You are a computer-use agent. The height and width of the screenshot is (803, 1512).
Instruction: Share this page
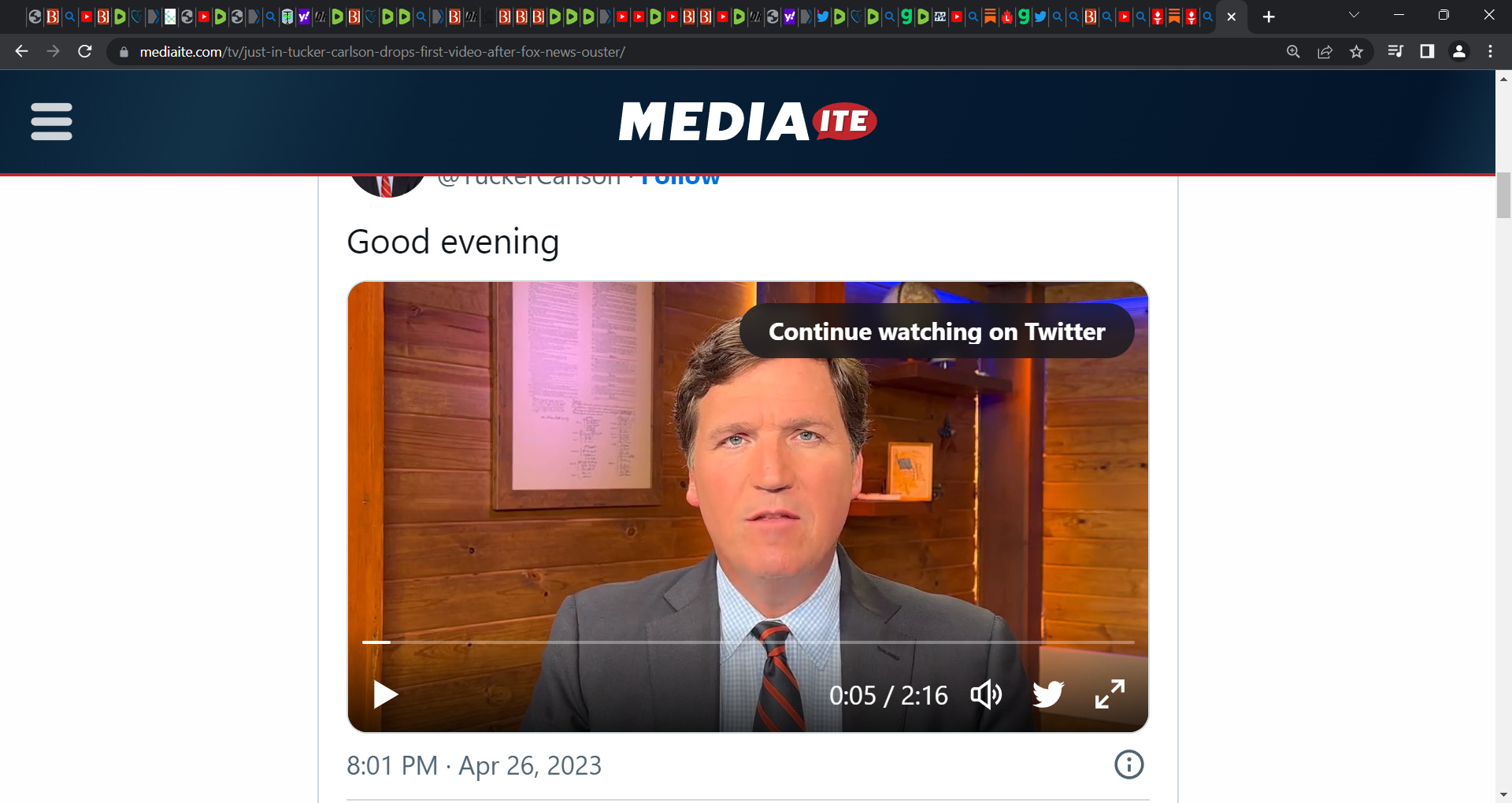tap(1325, 52)
